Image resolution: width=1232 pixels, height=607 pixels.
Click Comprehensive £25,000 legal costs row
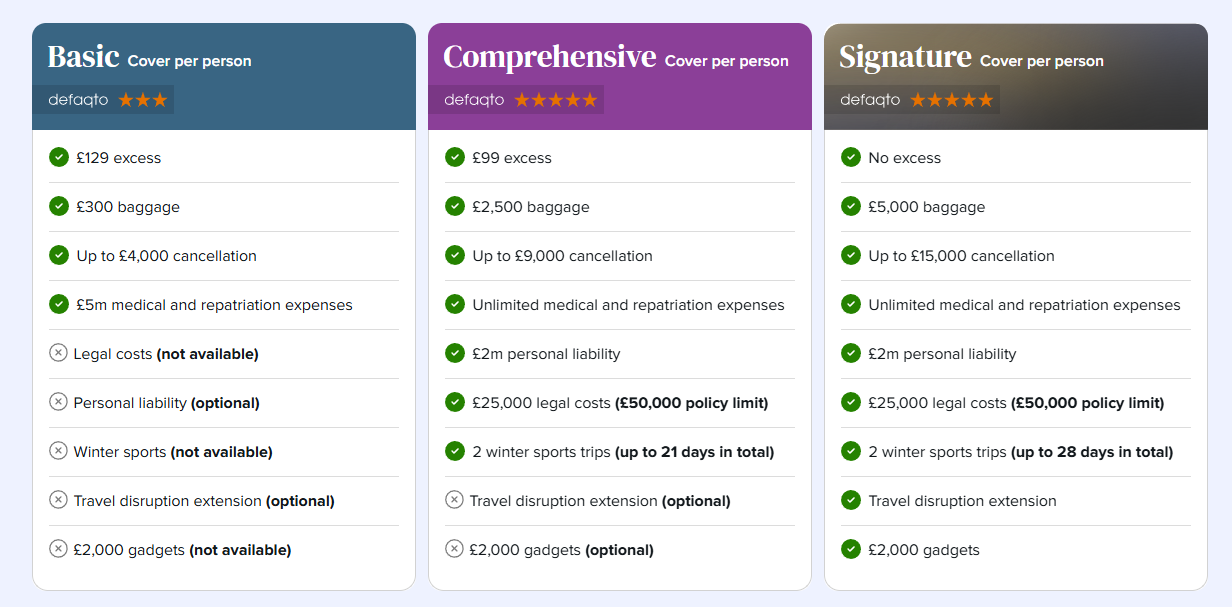(x=620, y=403)
